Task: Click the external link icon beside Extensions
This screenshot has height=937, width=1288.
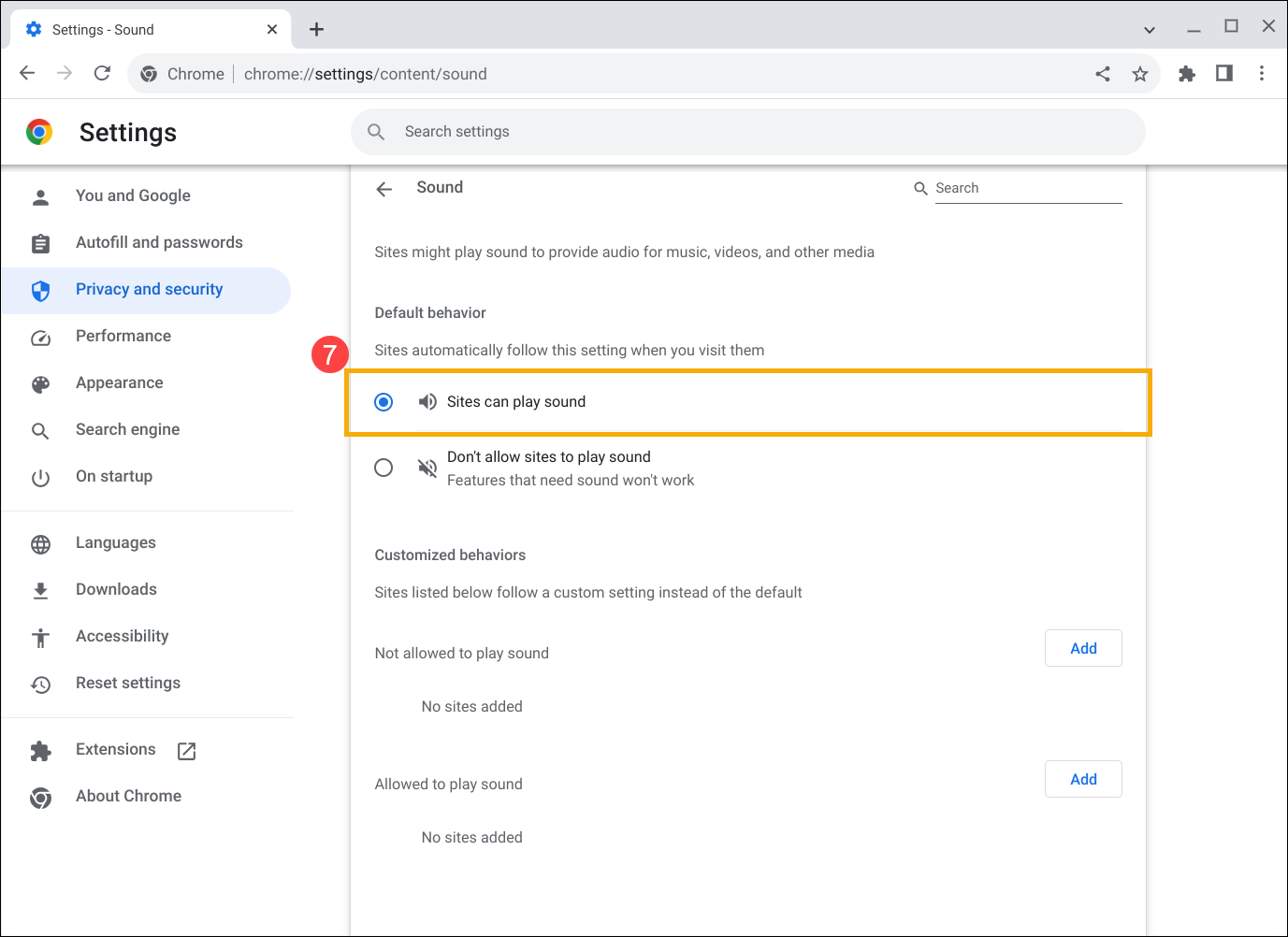Action: 186,751
